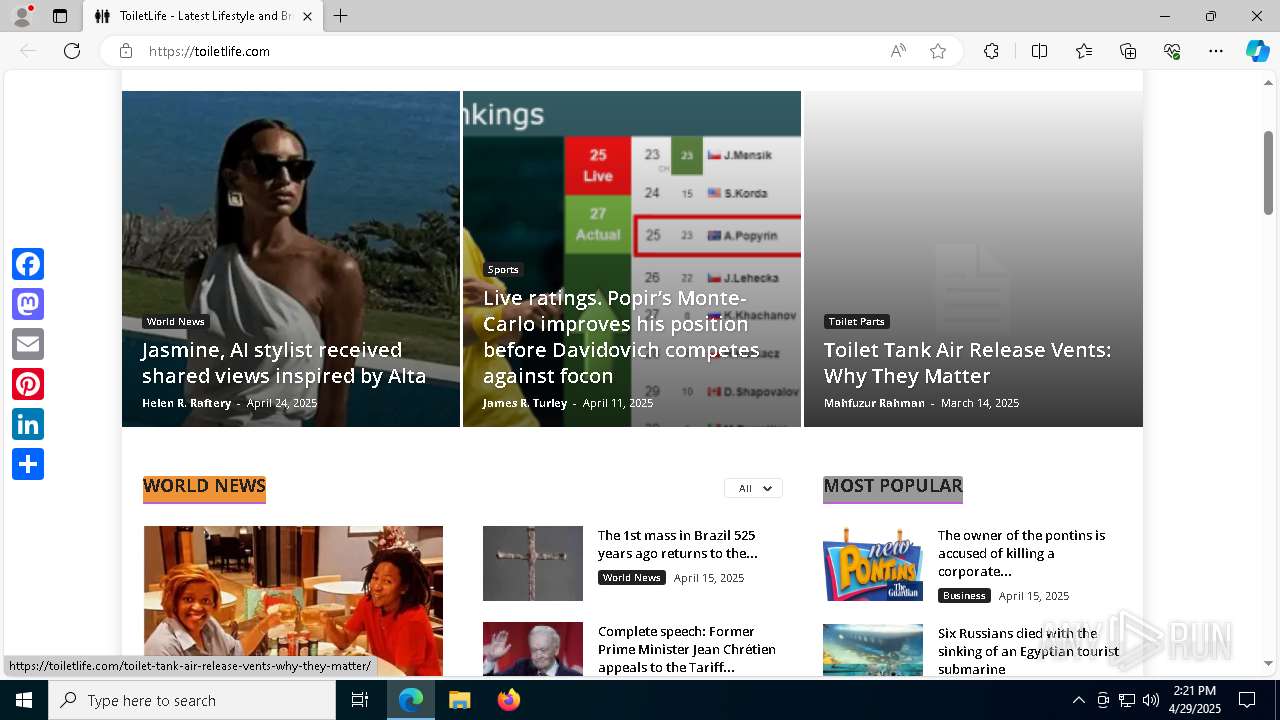Open the Copilot icon
1280x720 pixels.
[1257, 51]
